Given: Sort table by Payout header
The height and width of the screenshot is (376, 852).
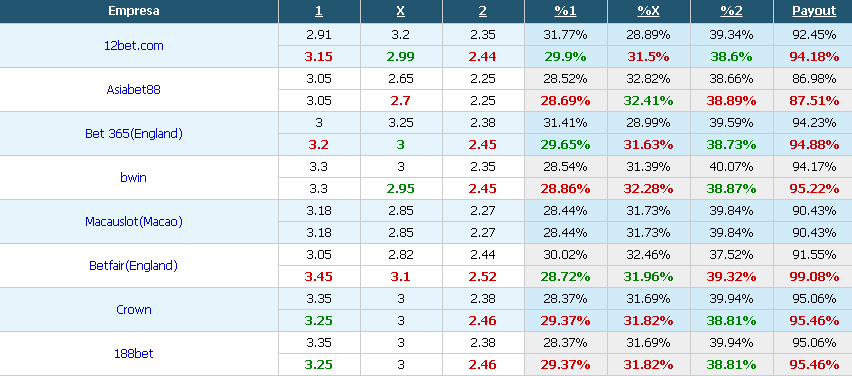Looking at the screenshot, I should point(814,11).
